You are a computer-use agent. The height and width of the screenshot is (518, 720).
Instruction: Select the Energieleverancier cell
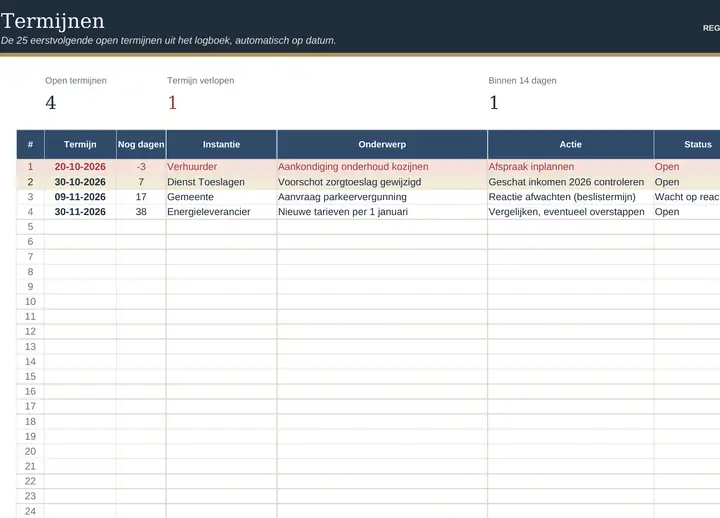[x=221, y=212]
